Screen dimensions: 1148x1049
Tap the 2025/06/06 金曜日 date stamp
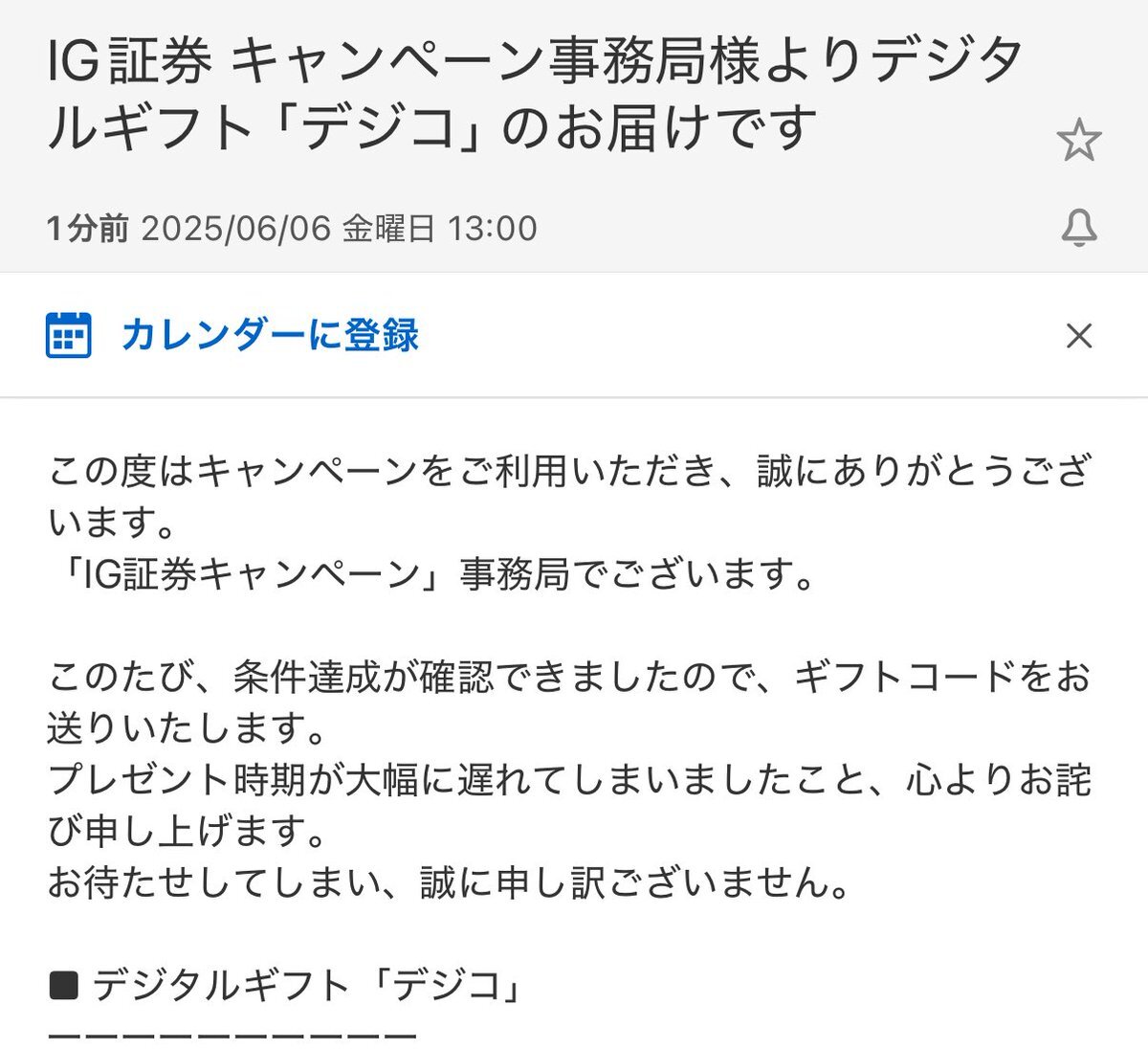[x=288, y=229]
